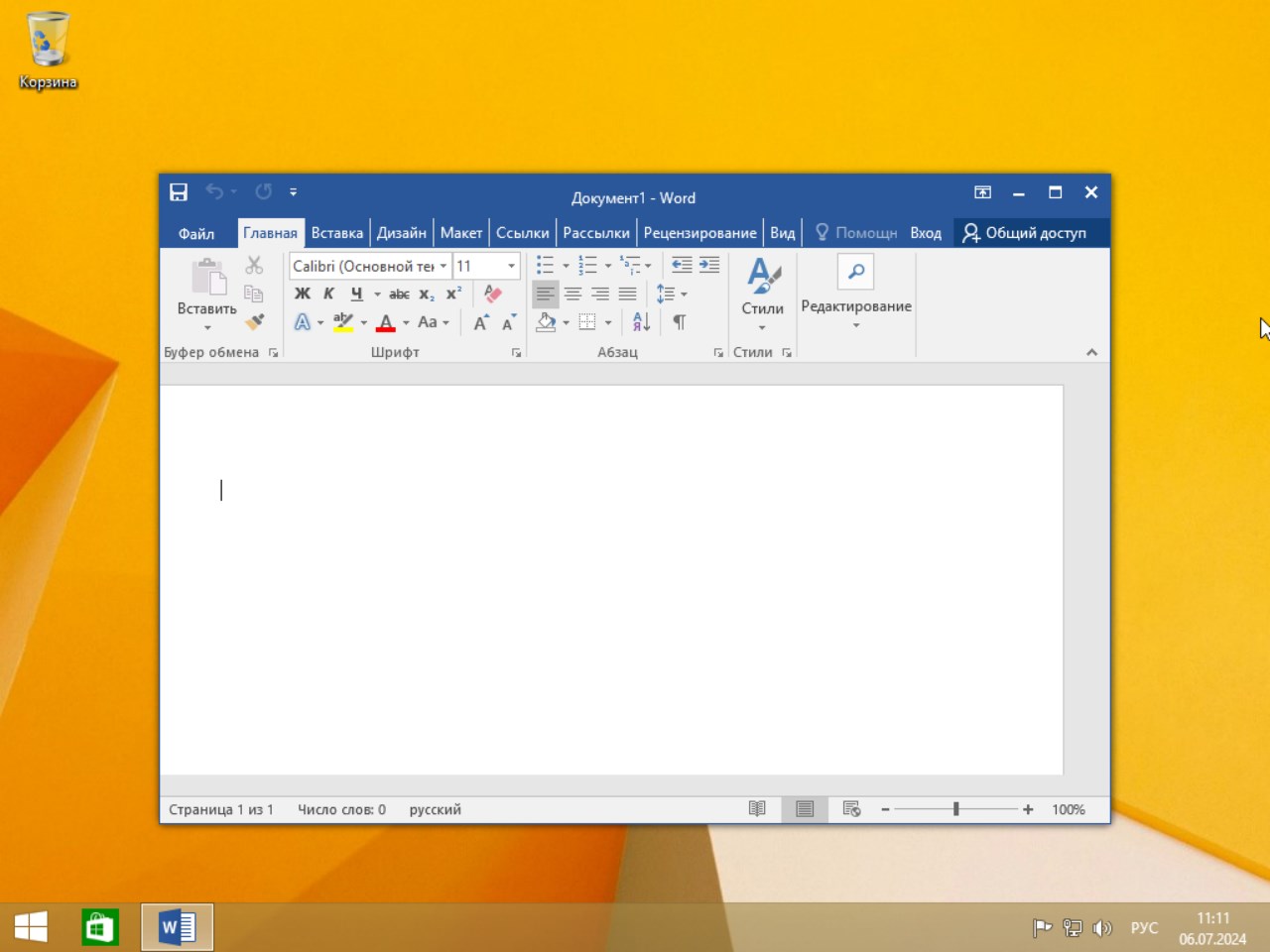Viewport: 1270px width, 952px height.
Task: Apply italic formatting with the К icon
Action: point(328,294)
